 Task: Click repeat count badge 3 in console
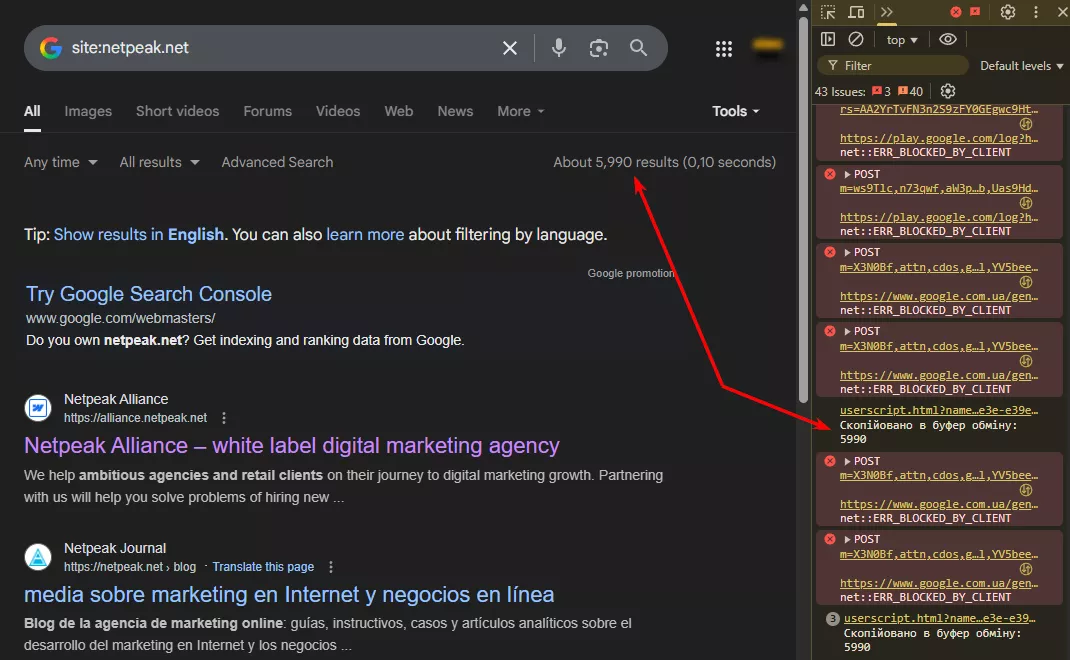pos(833,619)
